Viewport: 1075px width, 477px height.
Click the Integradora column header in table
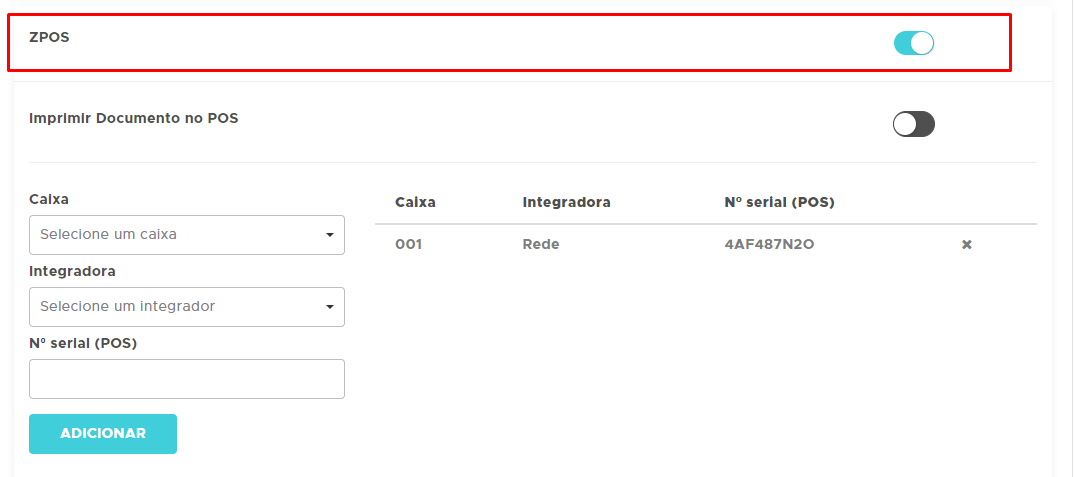[x=566, y=202]
